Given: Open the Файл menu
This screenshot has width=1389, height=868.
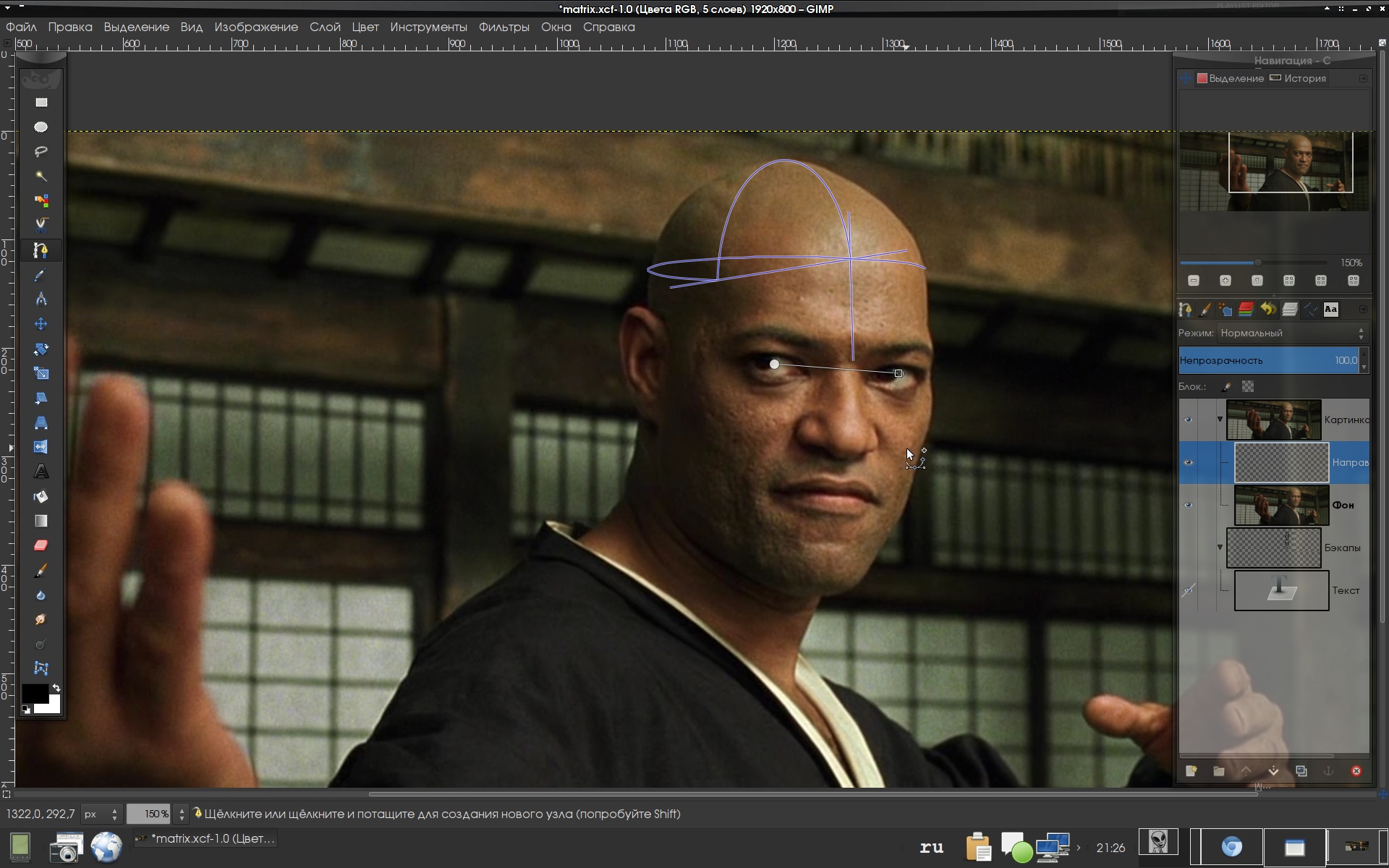Looking at the screenshot, I should [22, 27].
